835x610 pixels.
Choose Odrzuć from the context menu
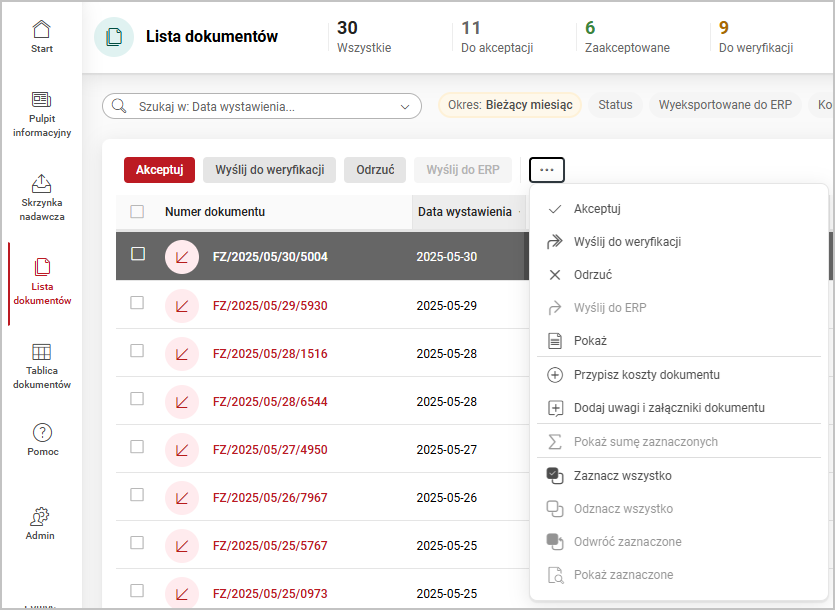click(x=679, y=275)
